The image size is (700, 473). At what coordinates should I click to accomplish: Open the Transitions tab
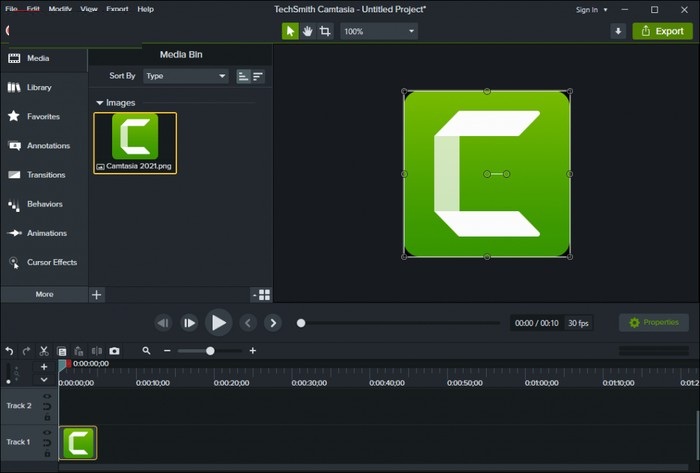coord(44,175)
